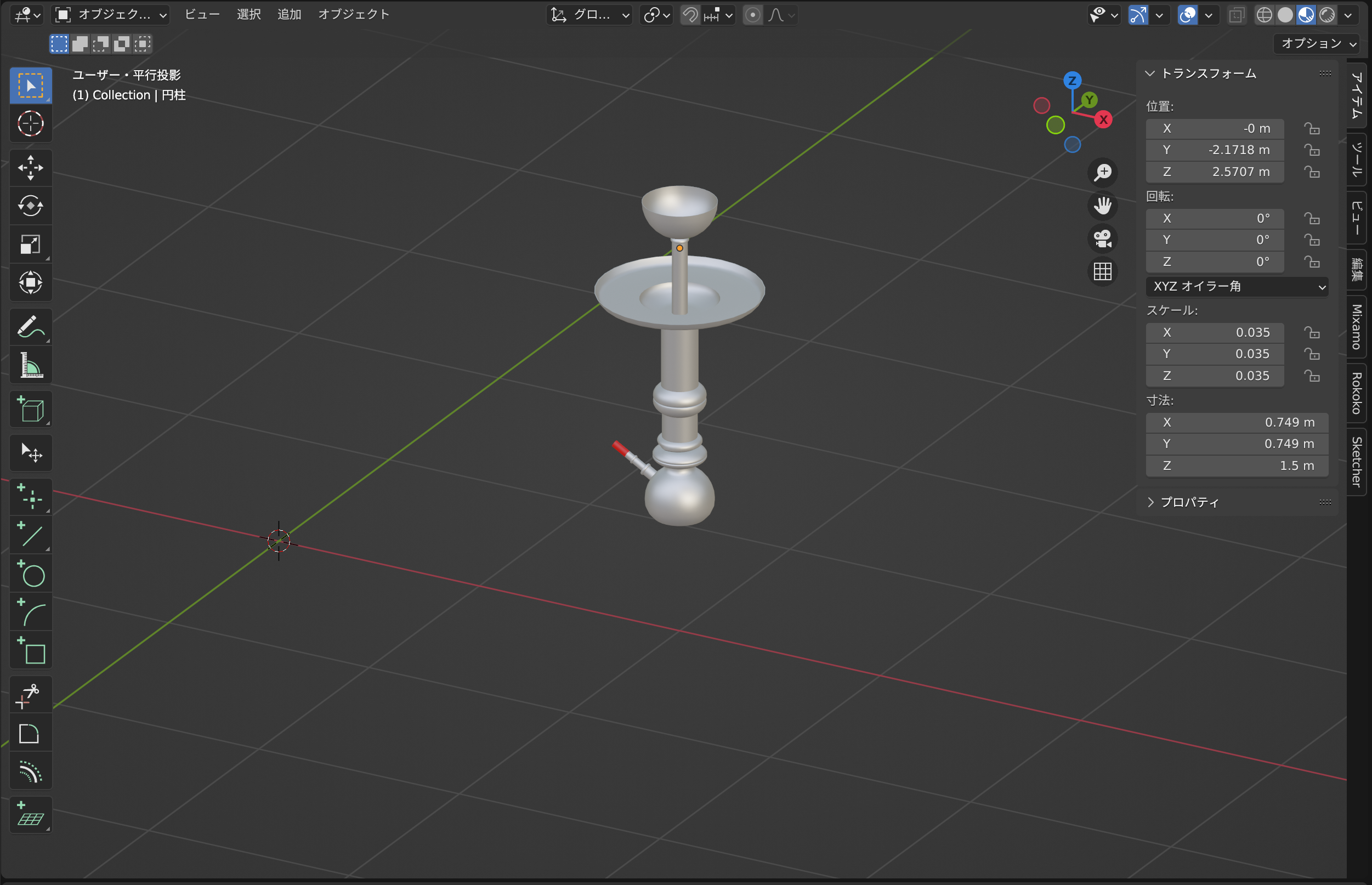Select the Sketcher bevel tool
The width and height of the screenshot is (1372, 885).
31,733
